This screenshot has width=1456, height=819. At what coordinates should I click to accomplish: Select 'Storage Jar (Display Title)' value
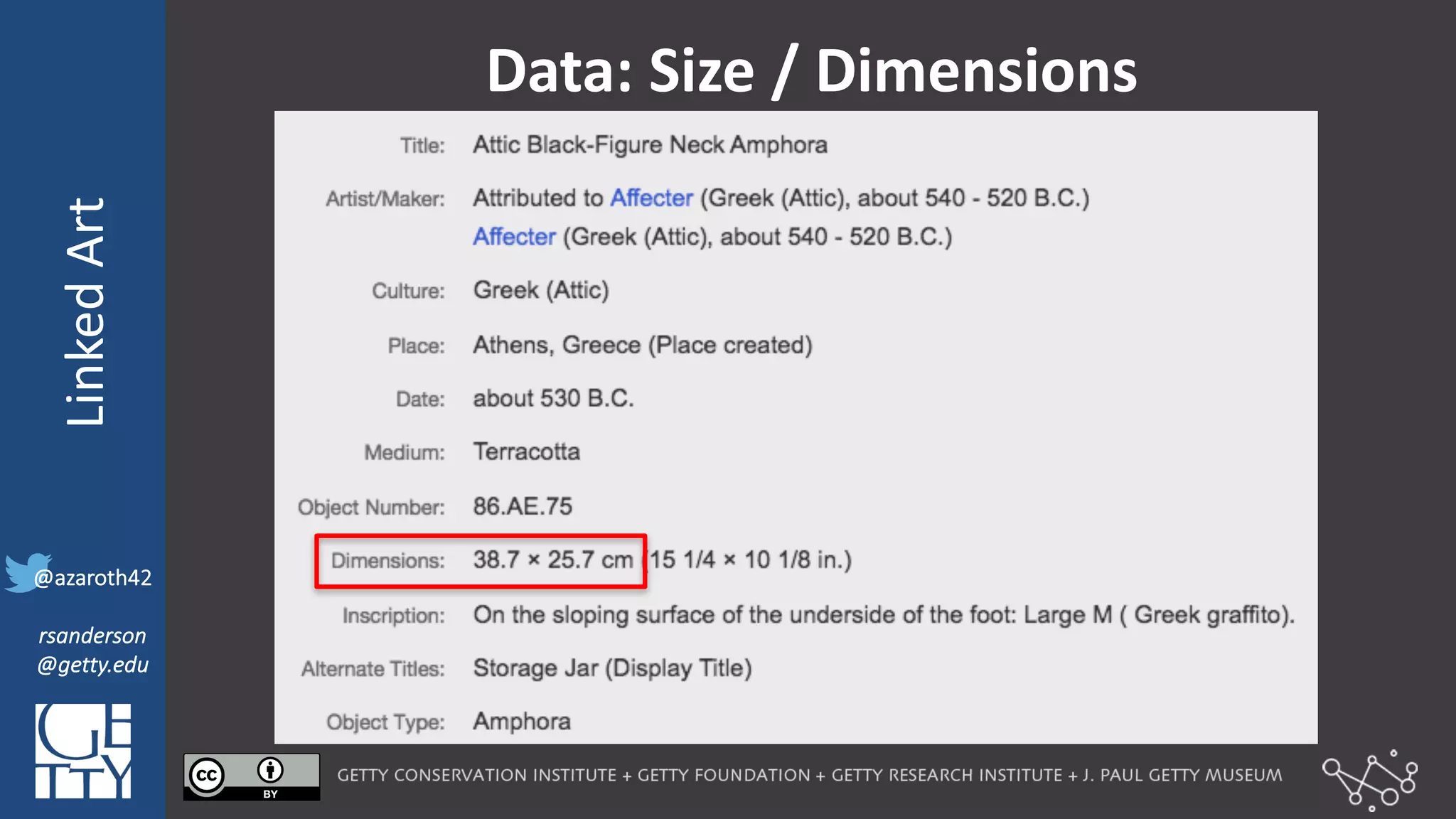(x=612, y=668)
